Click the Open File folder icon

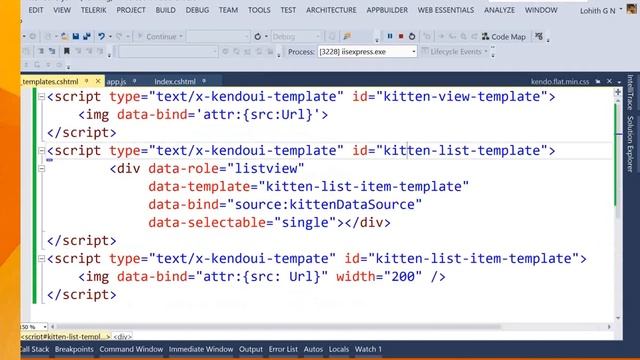pos(64,36)
